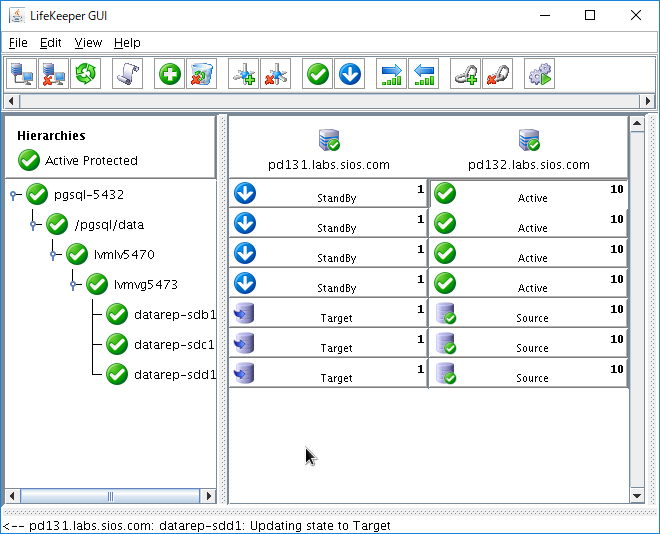Click the hierarchy panel horizontal scrollbar thumb
660x534 pixels.
click(110, 496)
